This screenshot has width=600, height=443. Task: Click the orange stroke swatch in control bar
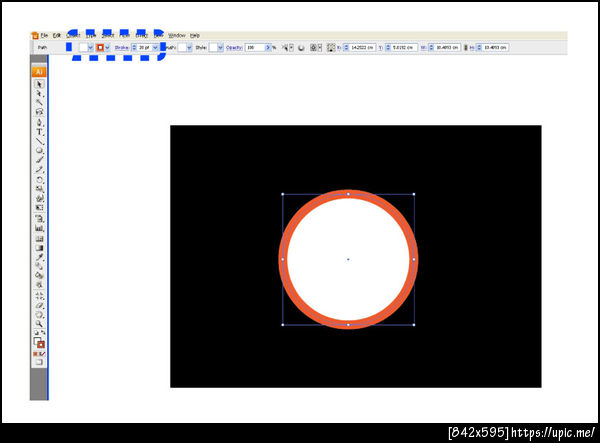tap(100, 48)
